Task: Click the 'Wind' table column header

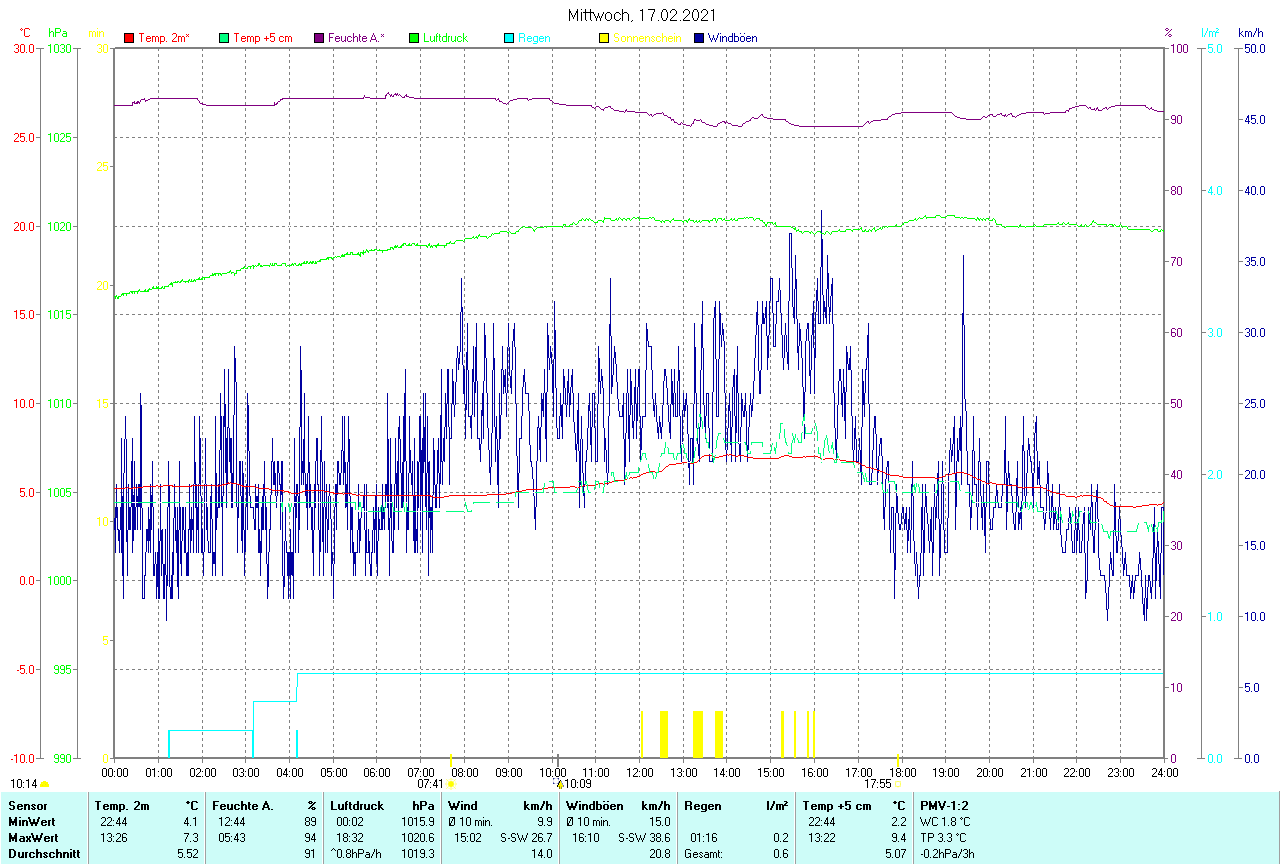Action: click(463, 805)
